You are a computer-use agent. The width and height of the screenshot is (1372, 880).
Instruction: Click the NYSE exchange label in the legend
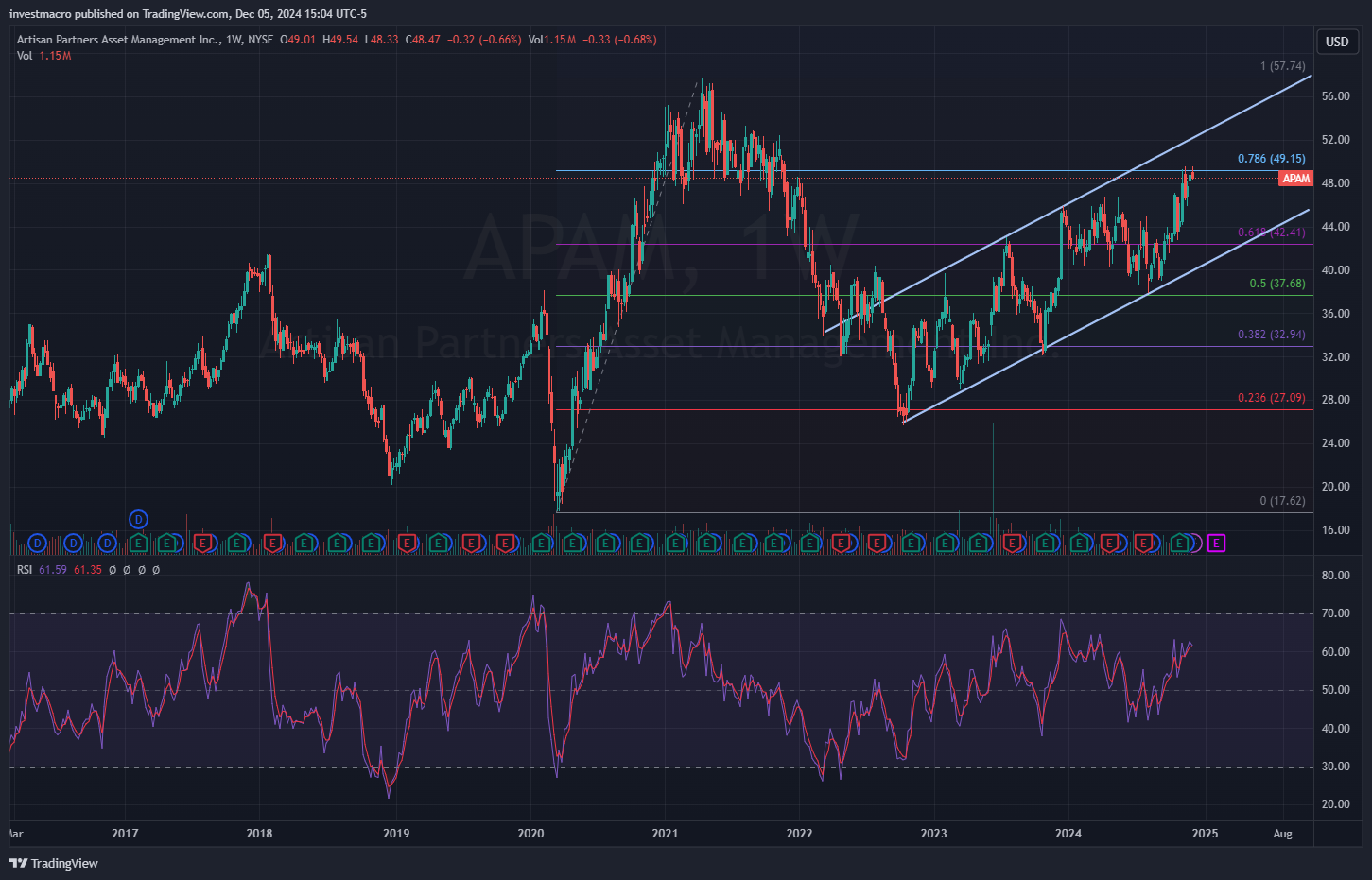261,40
